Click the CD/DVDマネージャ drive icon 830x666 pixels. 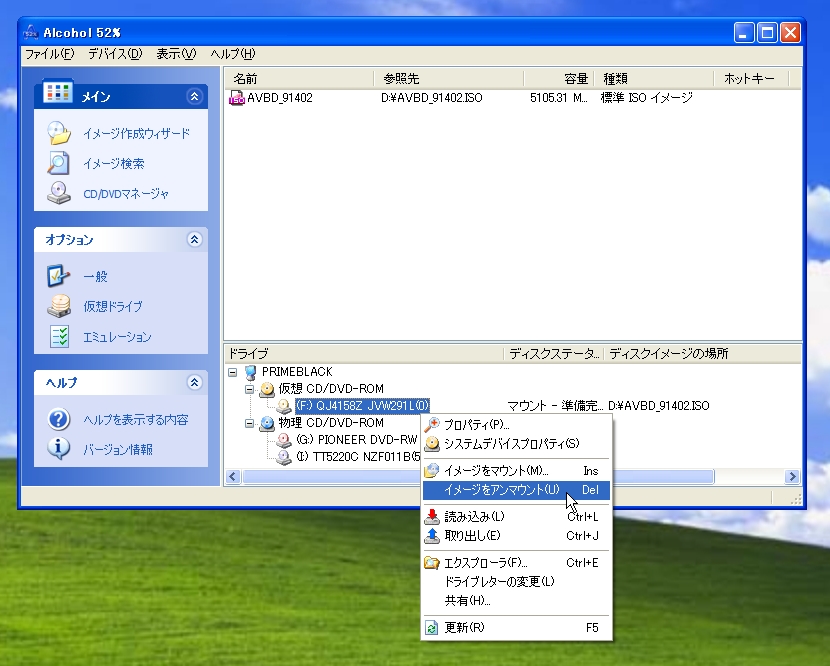coord(59,193)
